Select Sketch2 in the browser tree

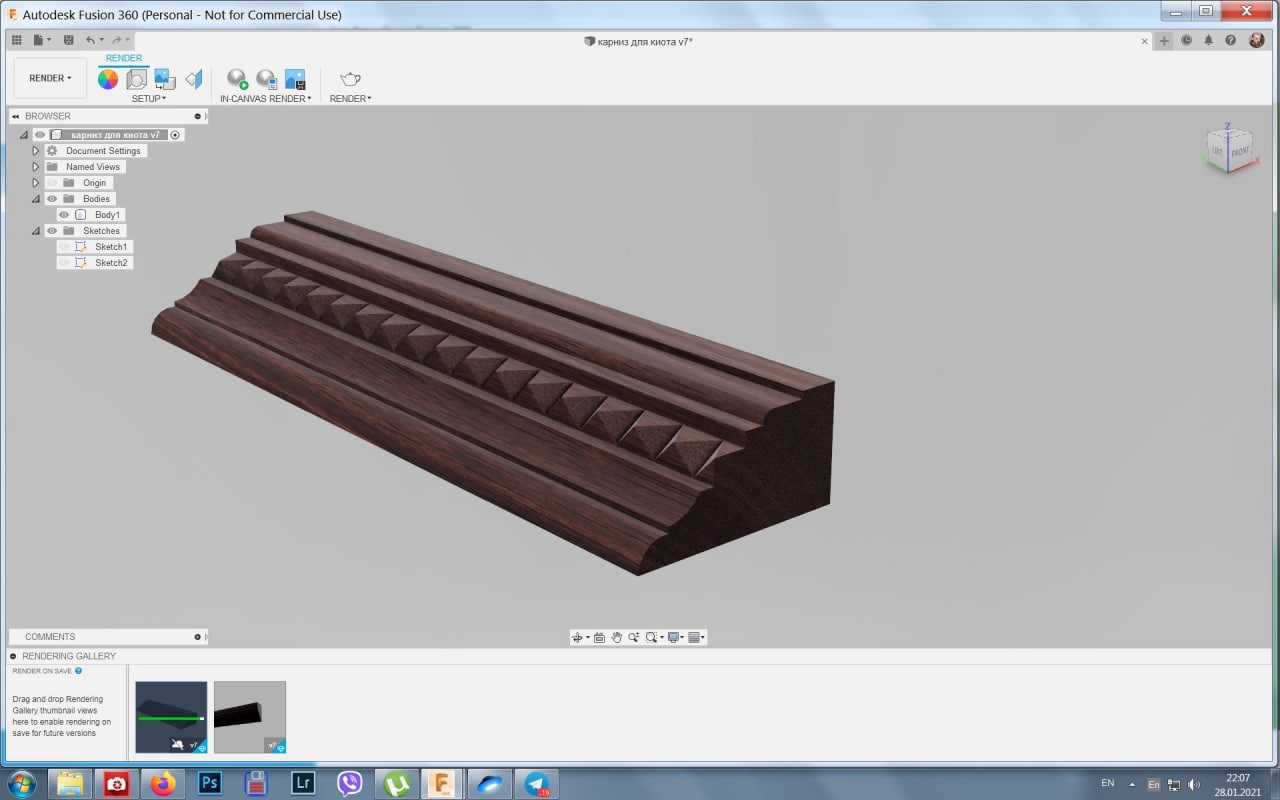point(111,263)
